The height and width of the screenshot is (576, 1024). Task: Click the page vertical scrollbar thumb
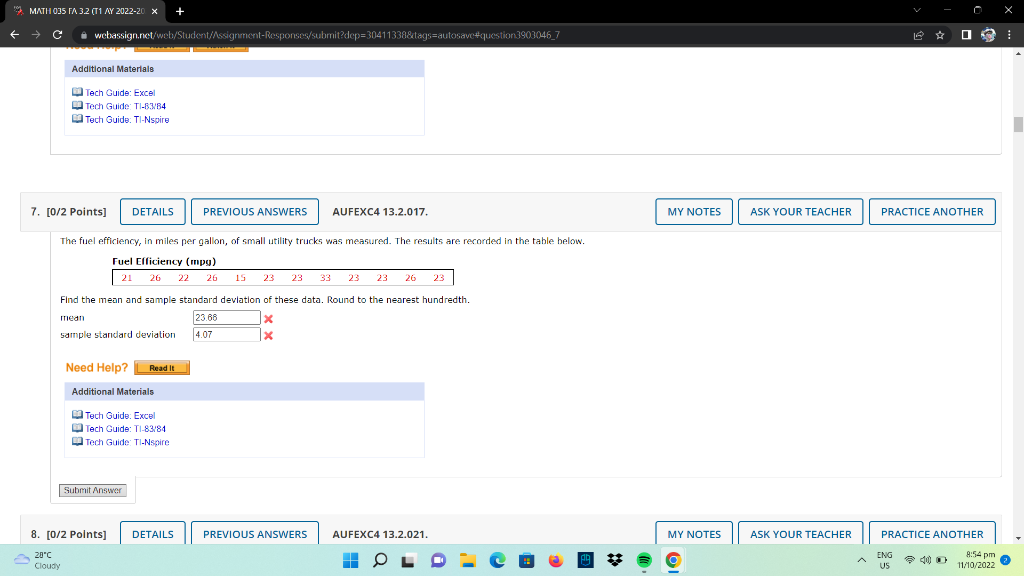coord(1018,124)
